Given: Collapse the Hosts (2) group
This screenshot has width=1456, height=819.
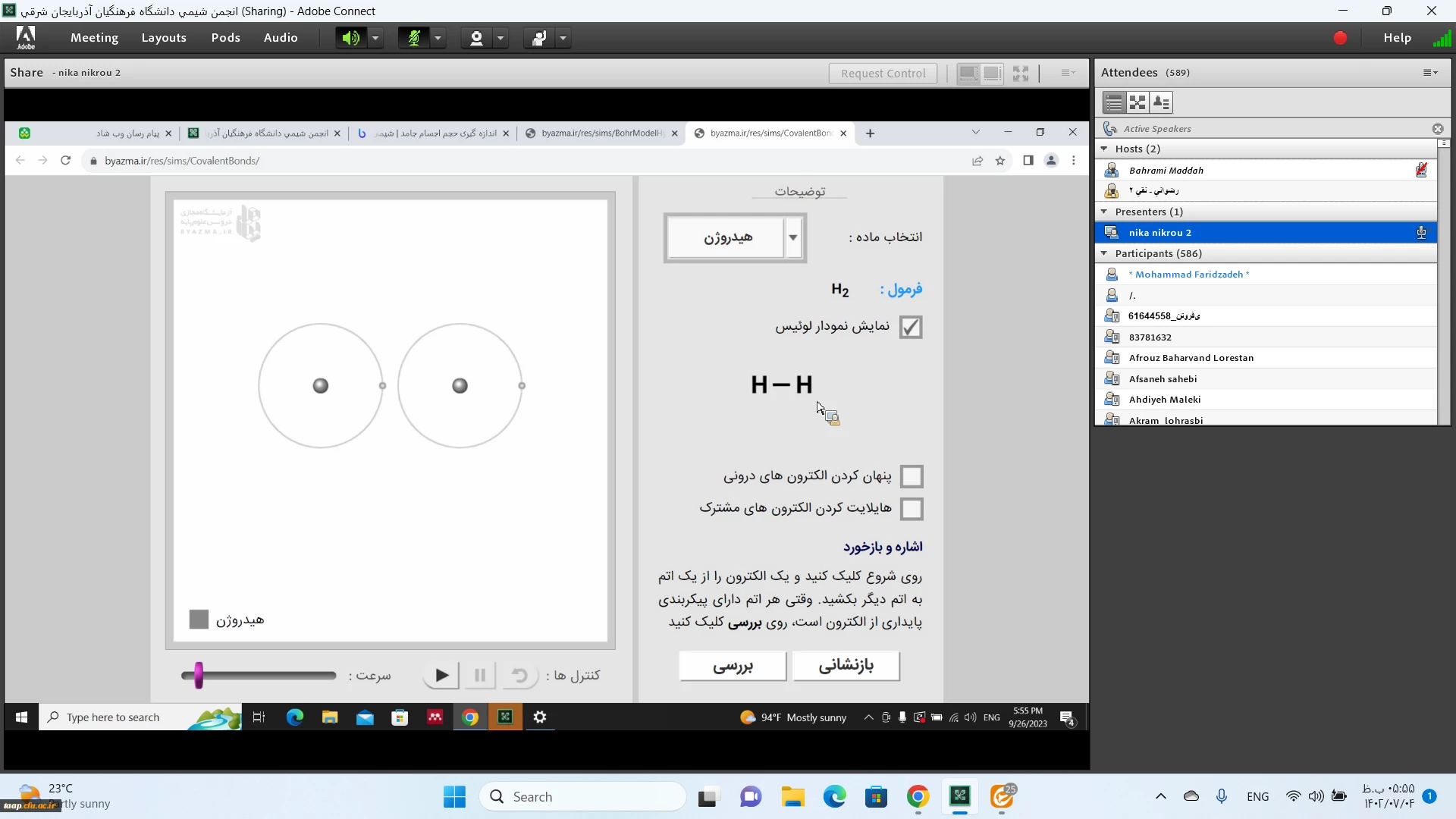Looking at the screenshot, I should point(1104,149).
